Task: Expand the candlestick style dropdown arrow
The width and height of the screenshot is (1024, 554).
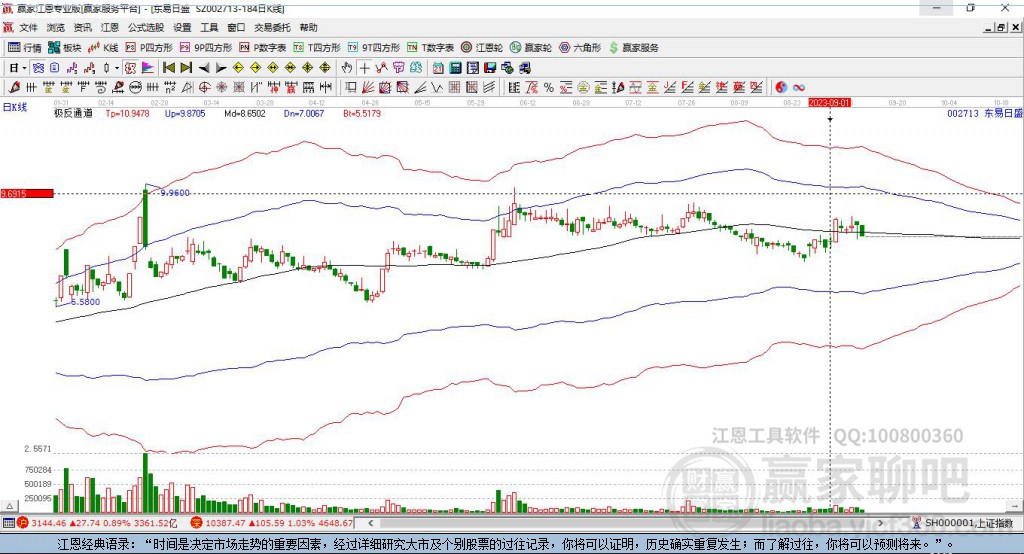Action: [x=117, y=68]
